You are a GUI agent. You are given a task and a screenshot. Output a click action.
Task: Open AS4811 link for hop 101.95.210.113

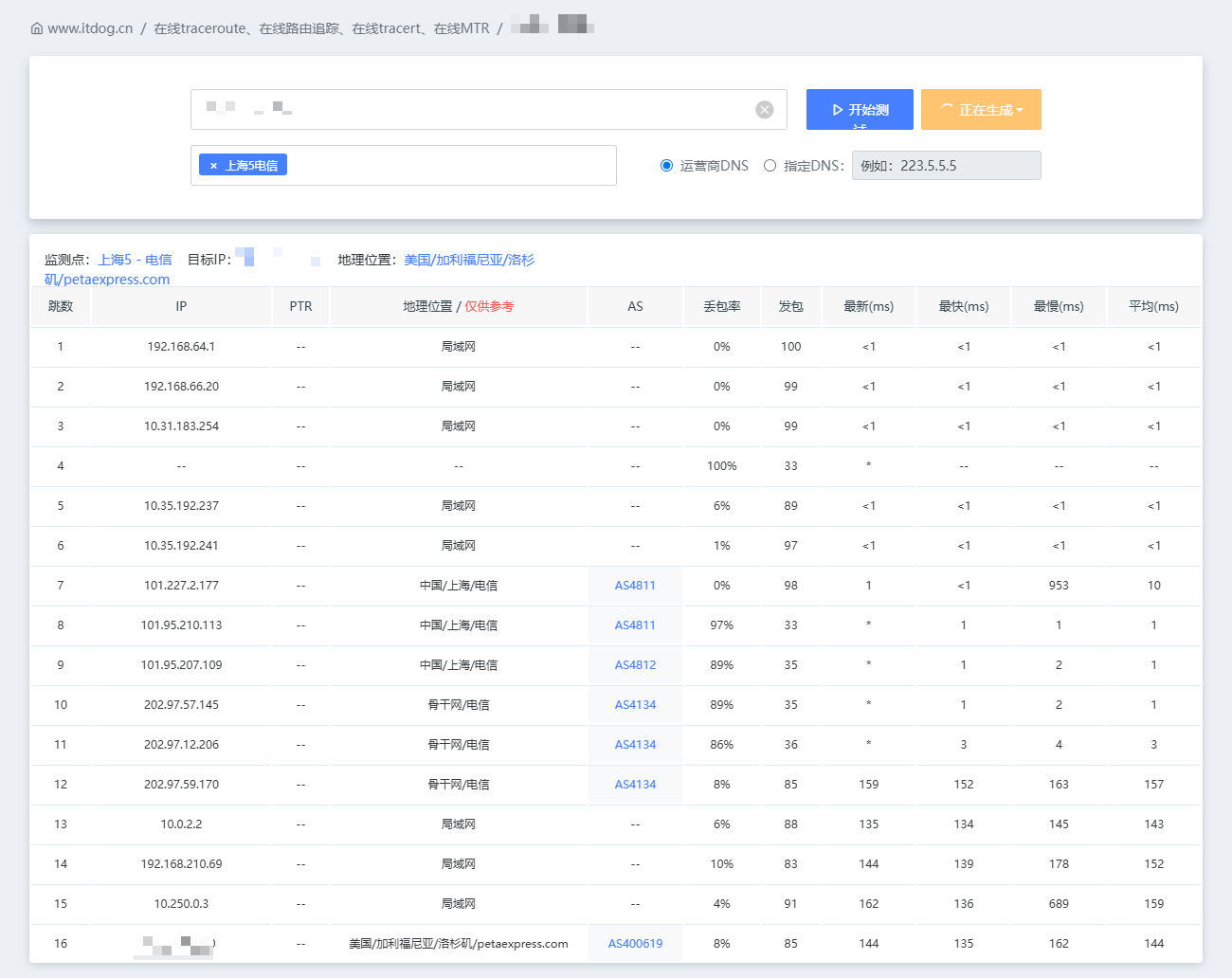click(x=635, y=625)
